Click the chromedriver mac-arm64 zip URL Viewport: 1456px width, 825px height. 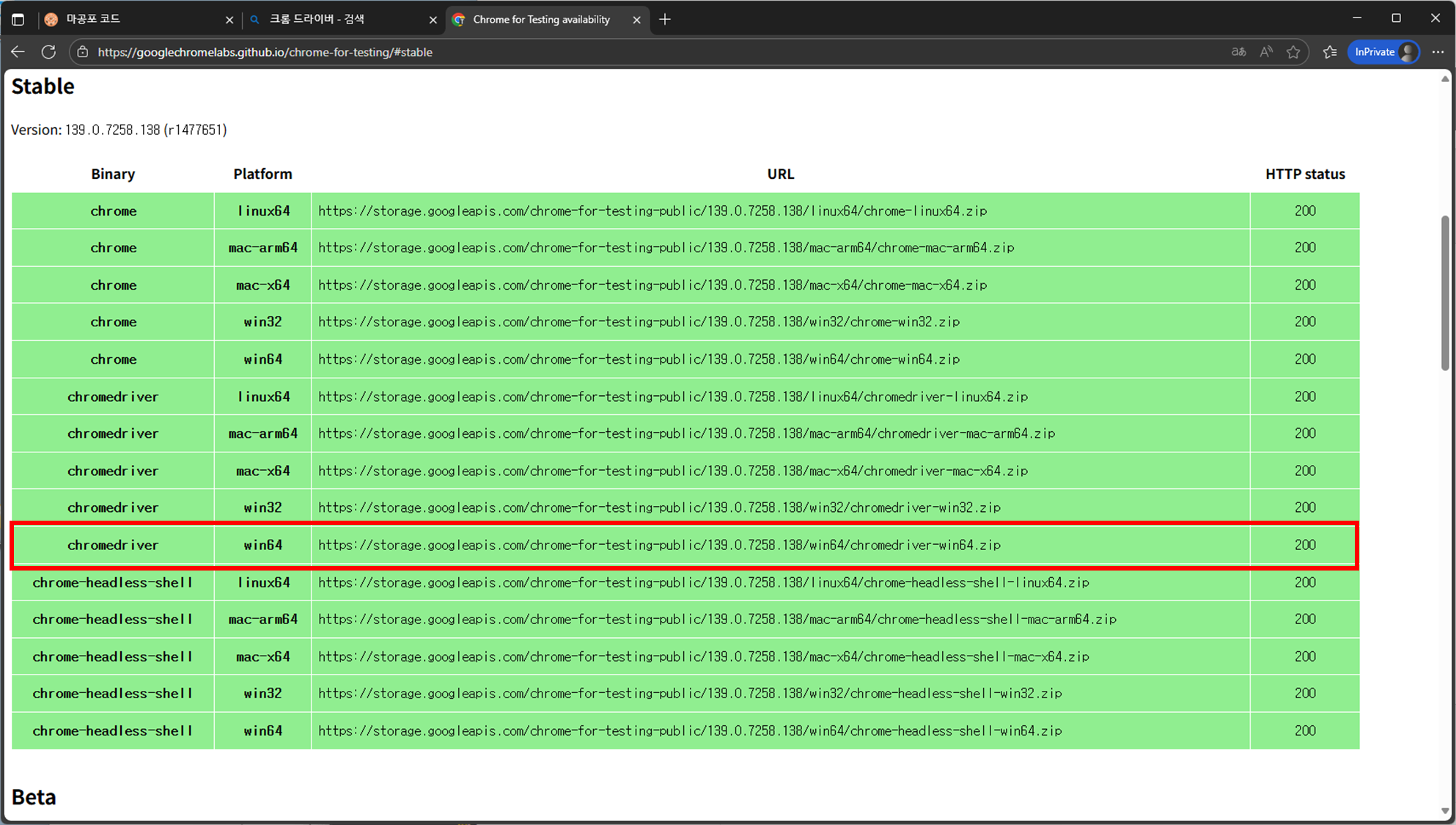pos(687,433)
